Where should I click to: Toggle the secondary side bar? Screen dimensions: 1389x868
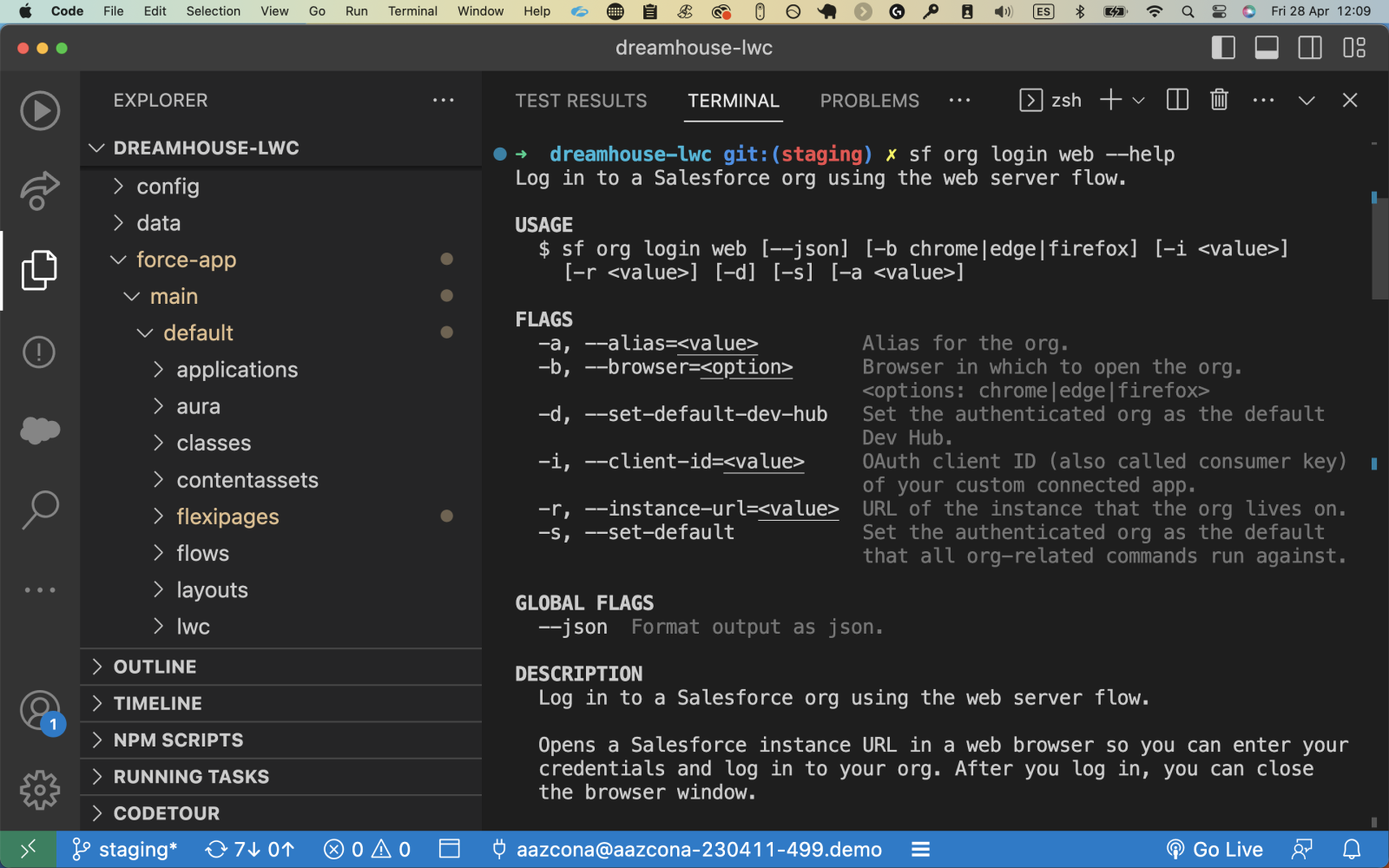[1310, 48]
